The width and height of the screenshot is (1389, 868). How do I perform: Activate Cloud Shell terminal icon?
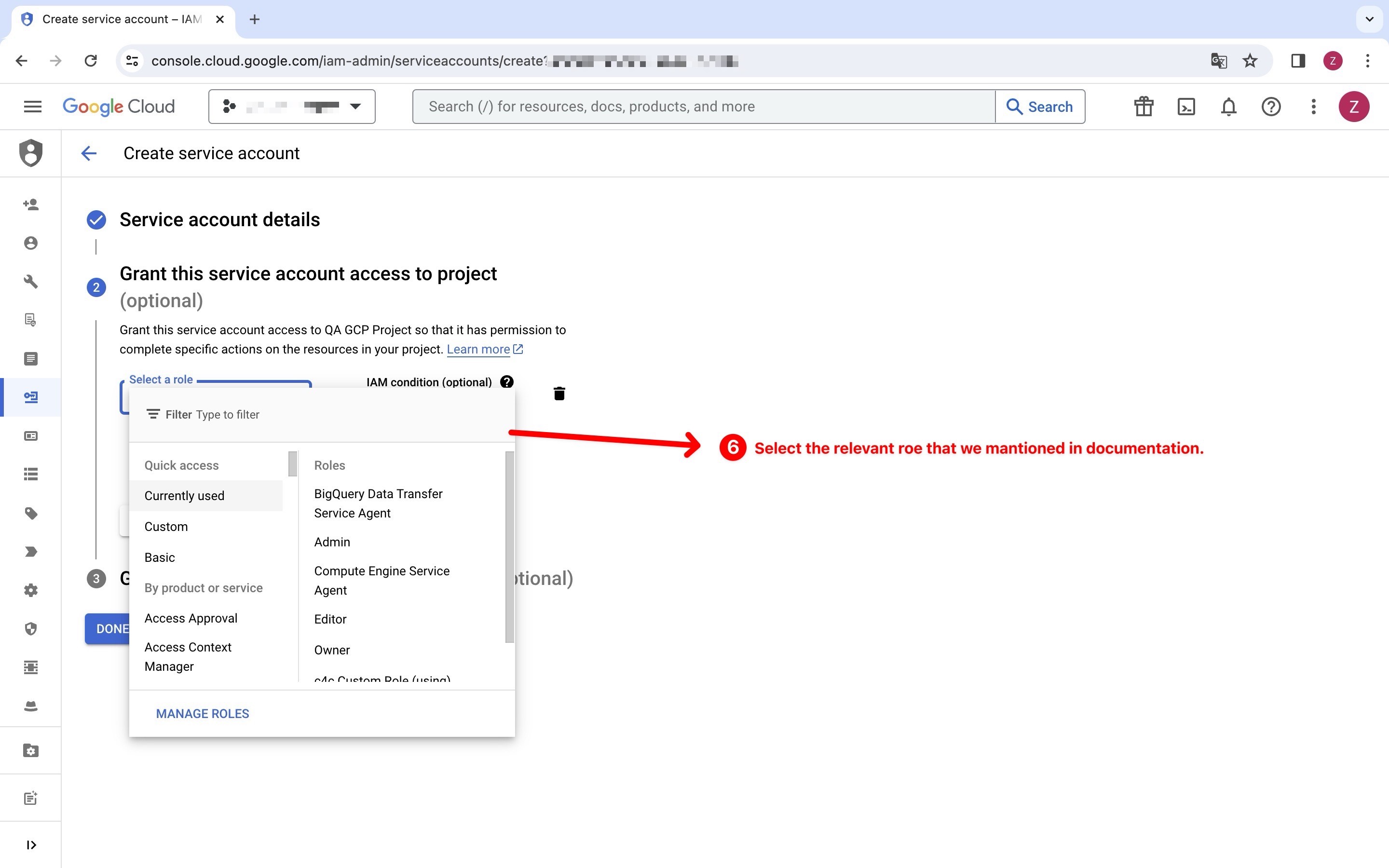coord(1186,106)
